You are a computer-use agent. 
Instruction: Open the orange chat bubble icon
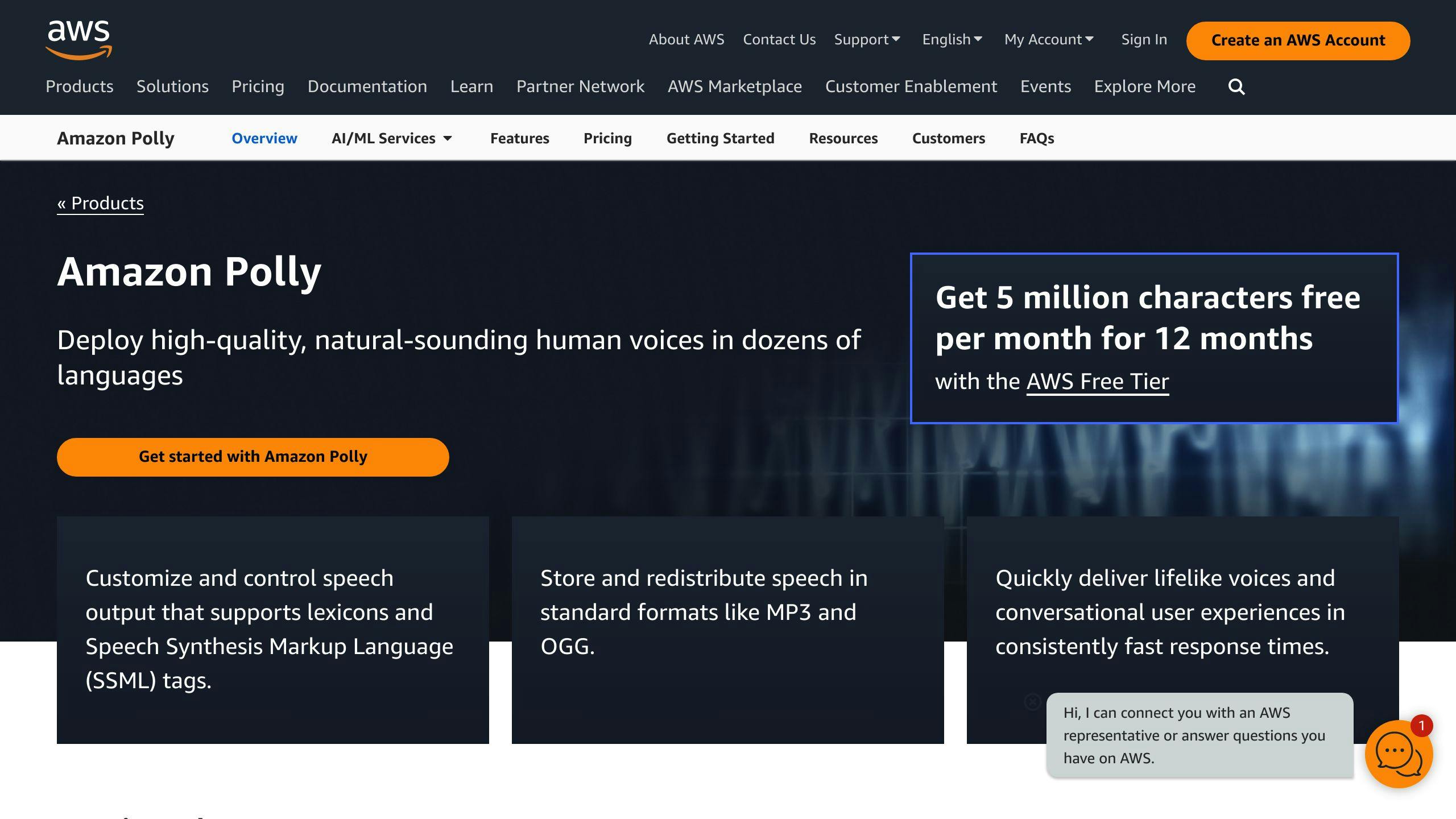1398,754
